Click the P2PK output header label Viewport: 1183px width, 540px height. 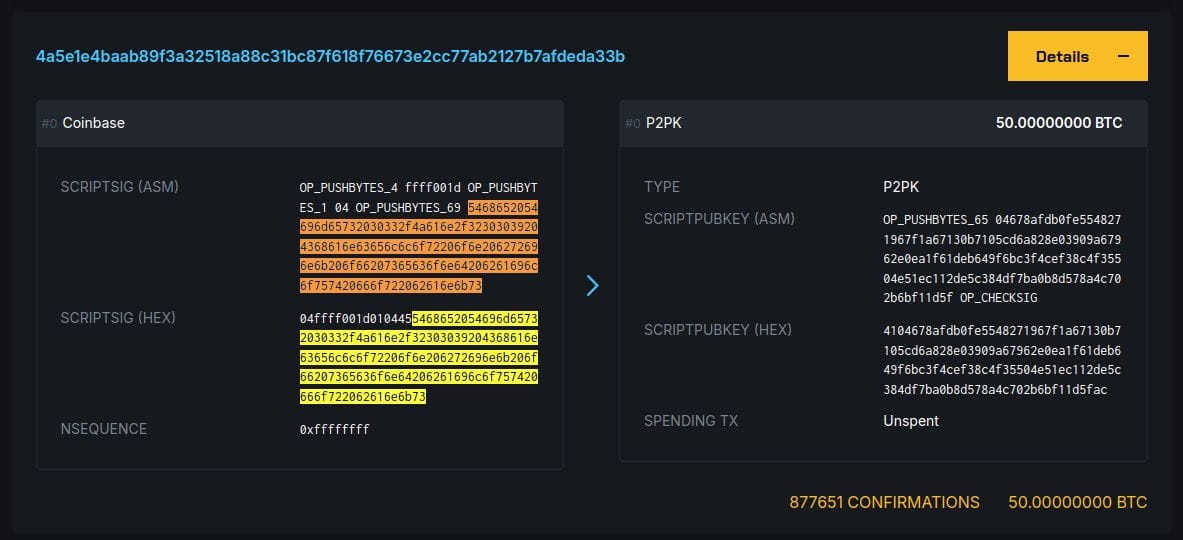point(665,123)
